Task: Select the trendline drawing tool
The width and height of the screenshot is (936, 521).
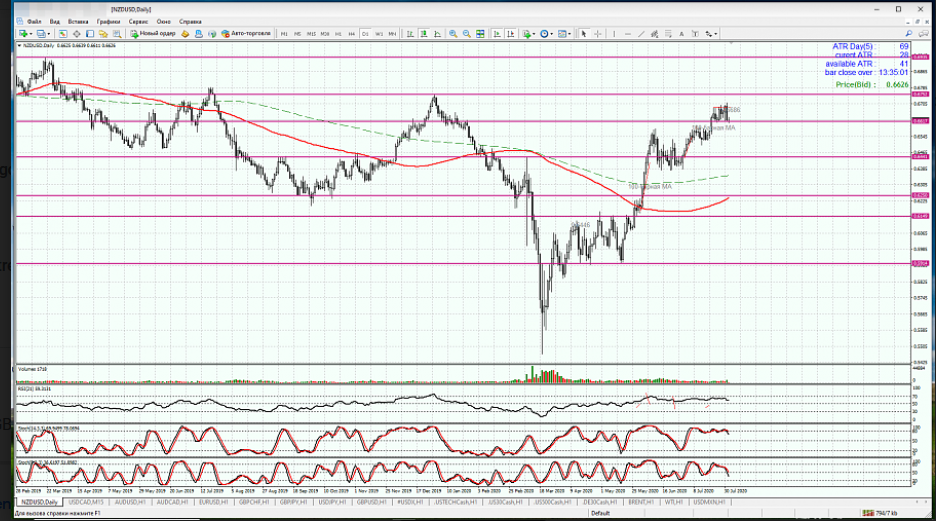Action: 641,34
